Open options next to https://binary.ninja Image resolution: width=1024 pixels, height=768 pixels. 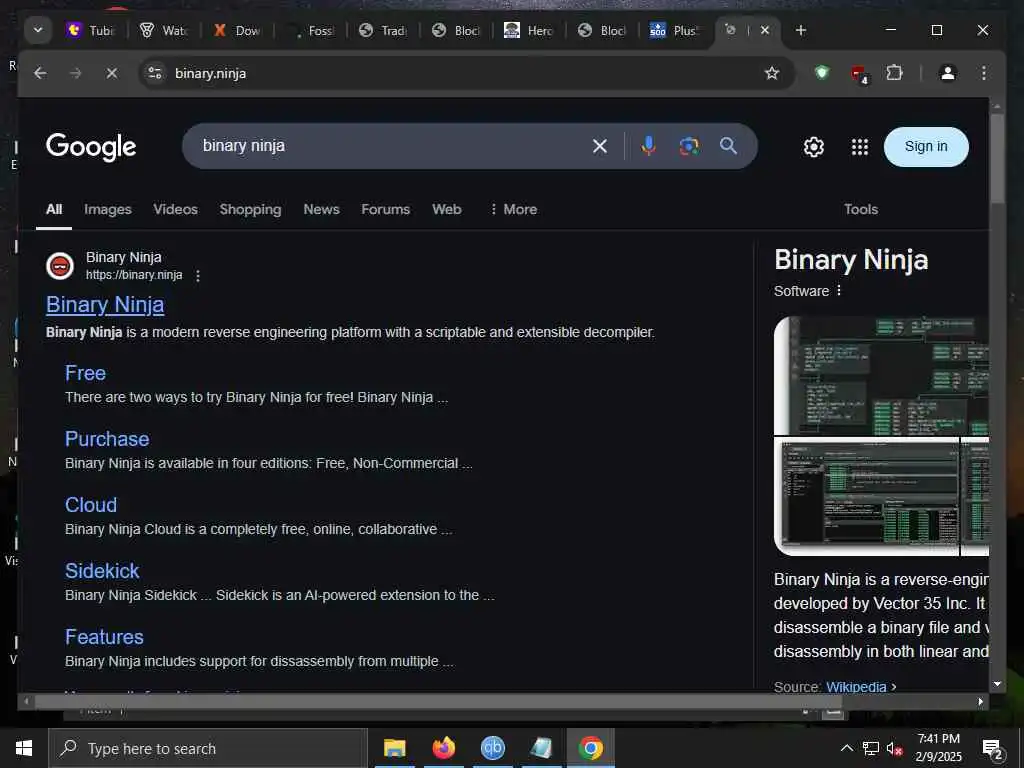[x=198, y=276]
